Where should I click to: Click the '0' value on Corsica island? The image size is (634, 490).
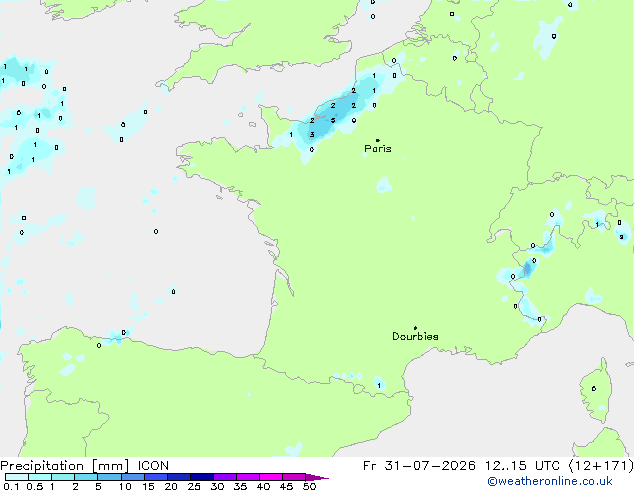tap(594, 389)
